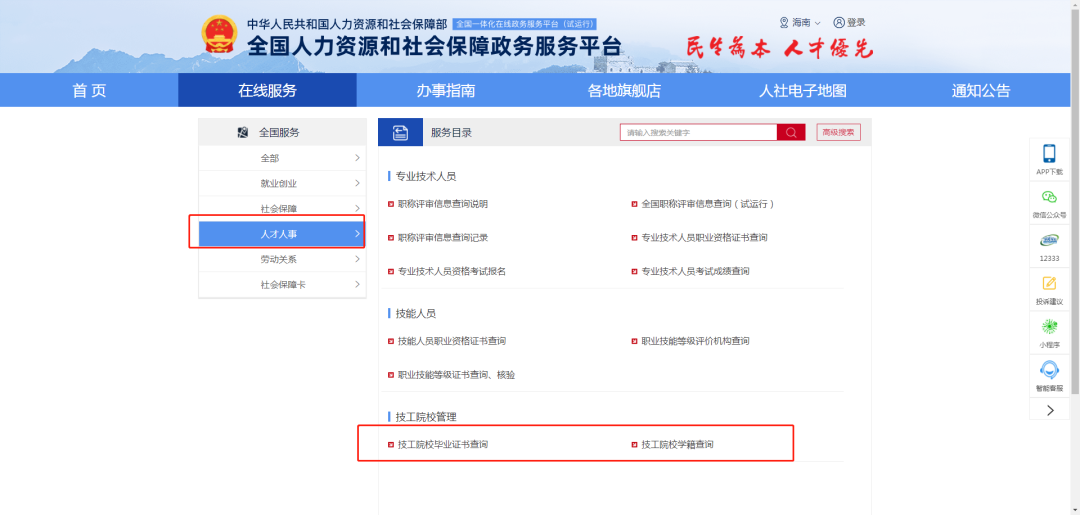This screenshot has width=1080, height=515.
Task: Open the 通知公告 nav tab
Action: point(980,91)
